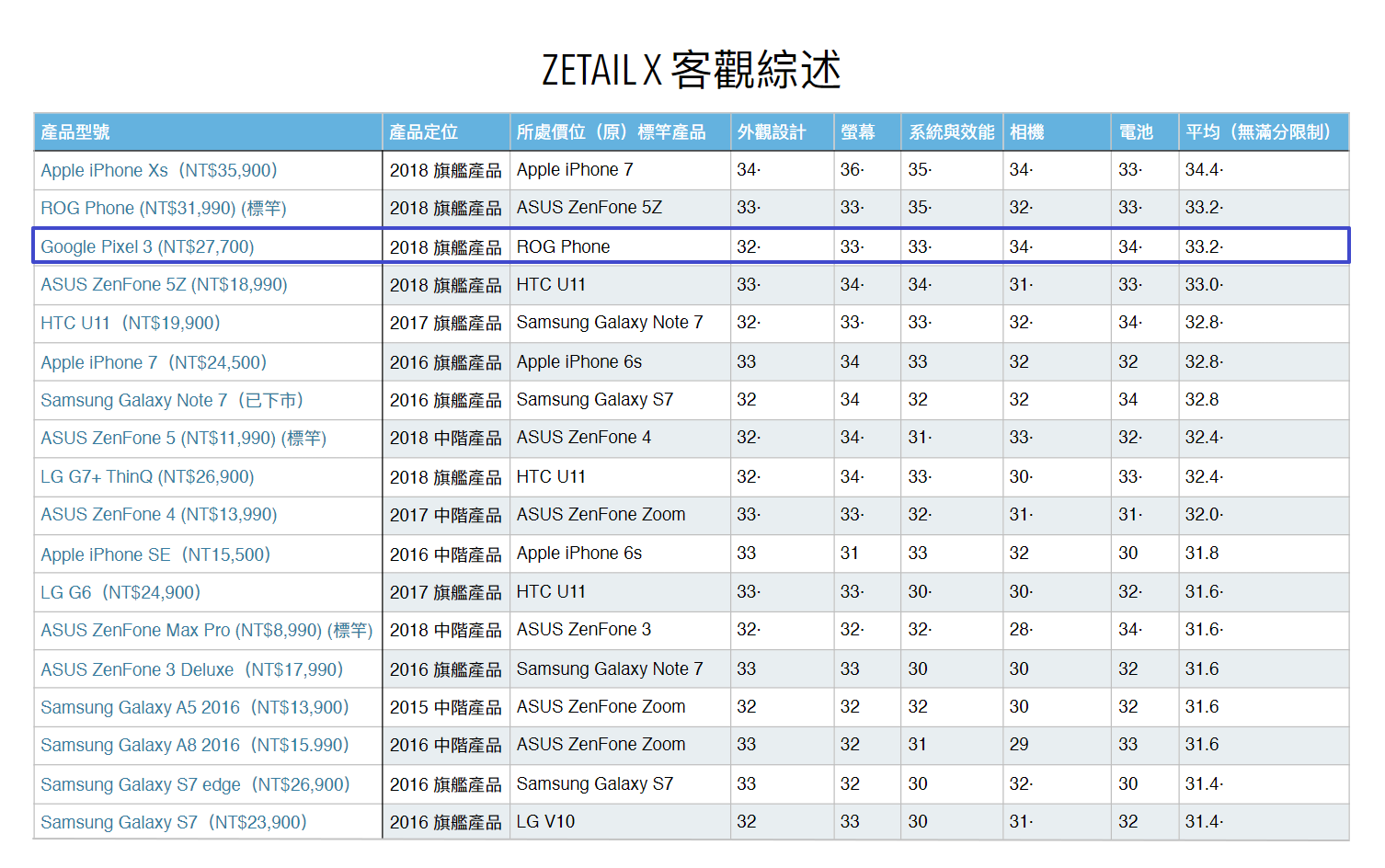
Task: Select 2018 中階產品 in ZenFone Max Pro row
Action: 445,631
